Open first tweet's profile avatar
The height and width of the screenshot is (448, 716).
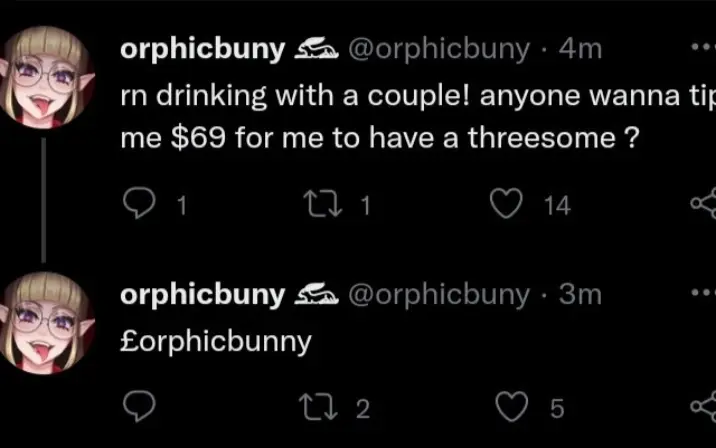[43, 76]
